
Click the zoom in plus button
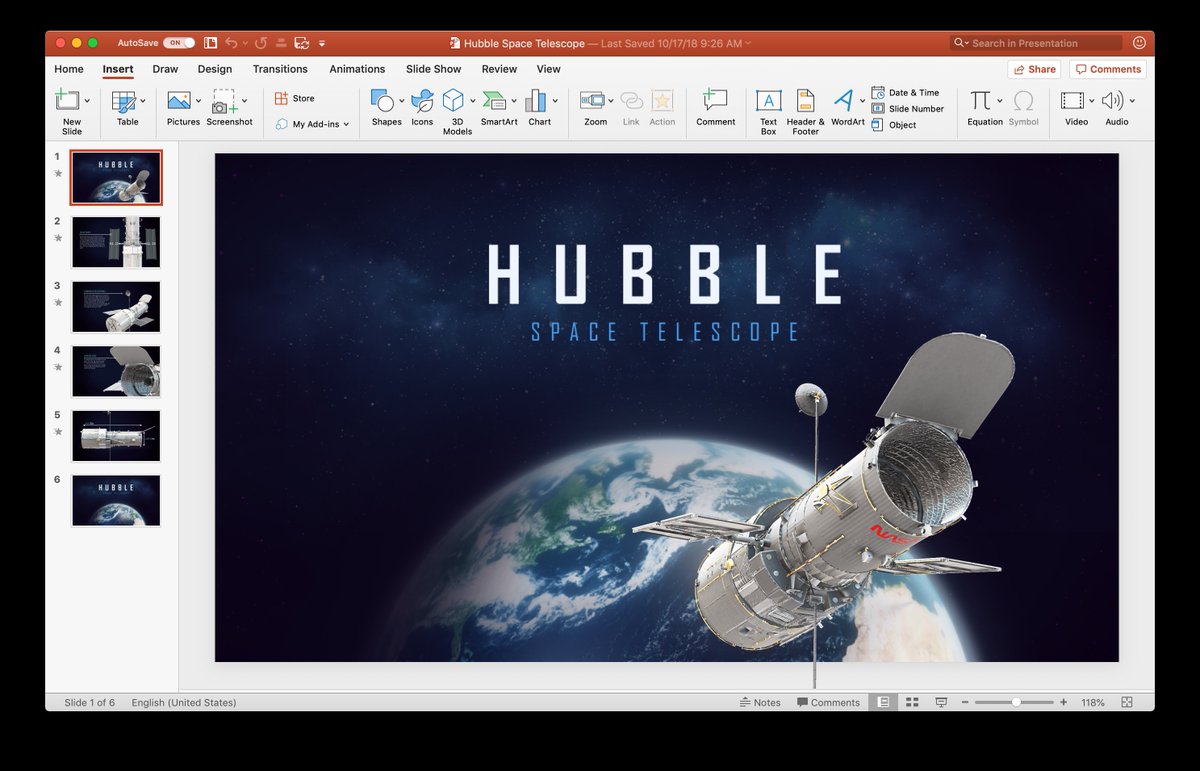point(1063,703)
